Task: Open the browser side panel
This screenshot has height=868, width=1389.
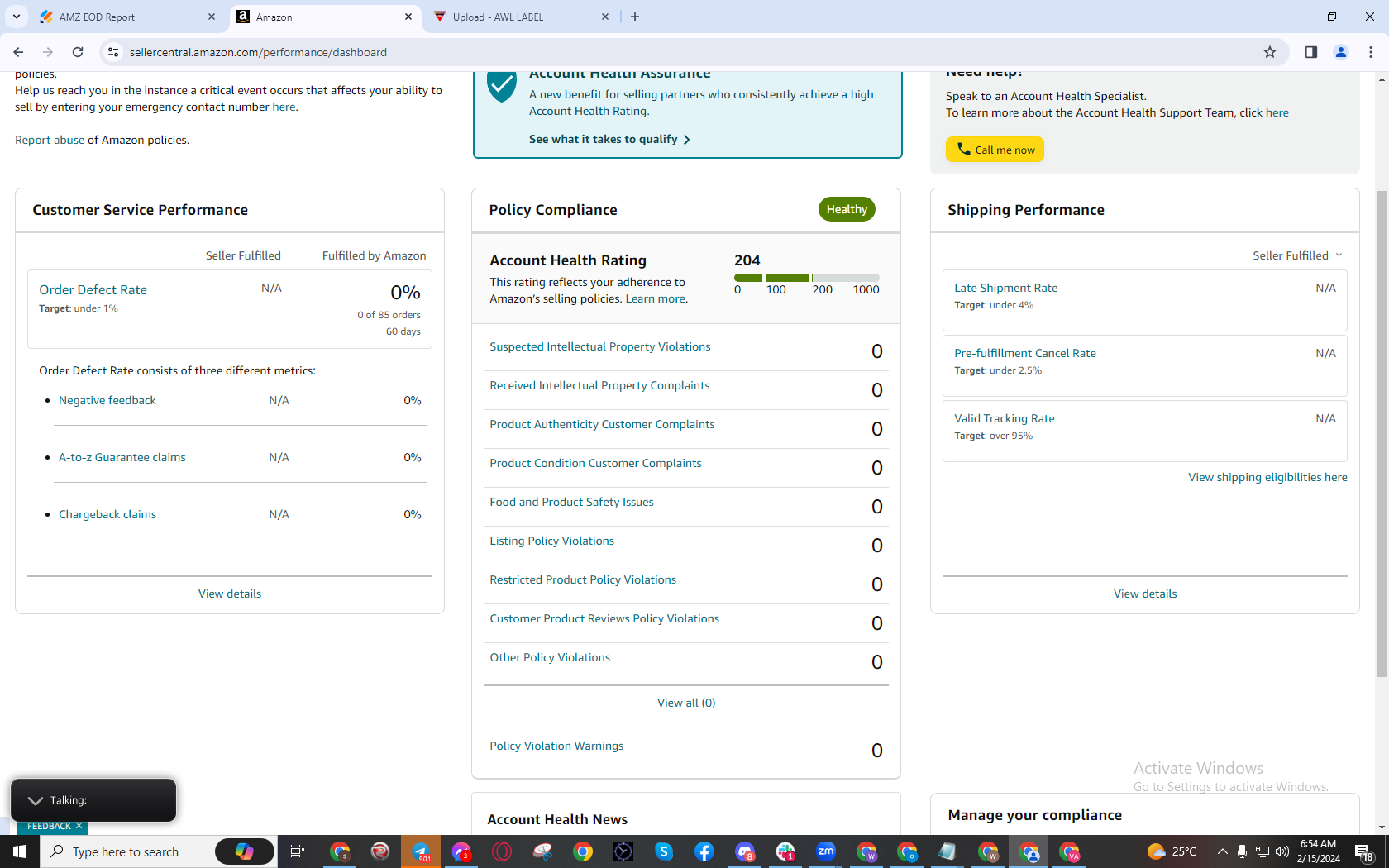Action: click(1311, 52)
